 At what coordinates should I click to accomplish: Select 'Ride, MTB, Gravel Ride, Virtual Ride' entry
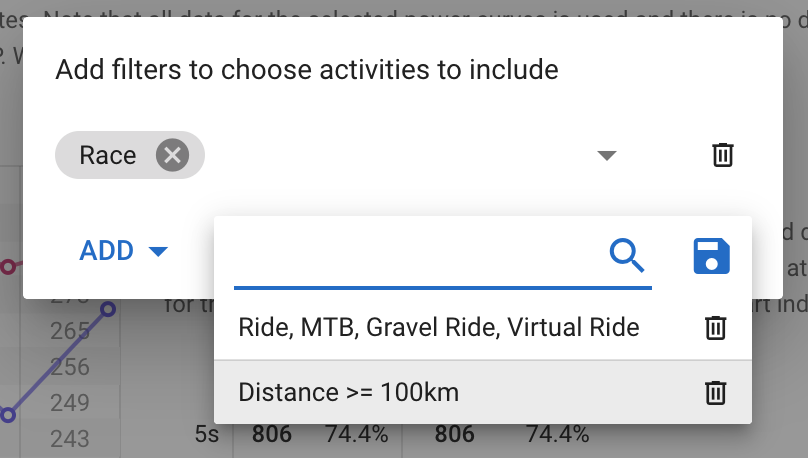[439, 327]
